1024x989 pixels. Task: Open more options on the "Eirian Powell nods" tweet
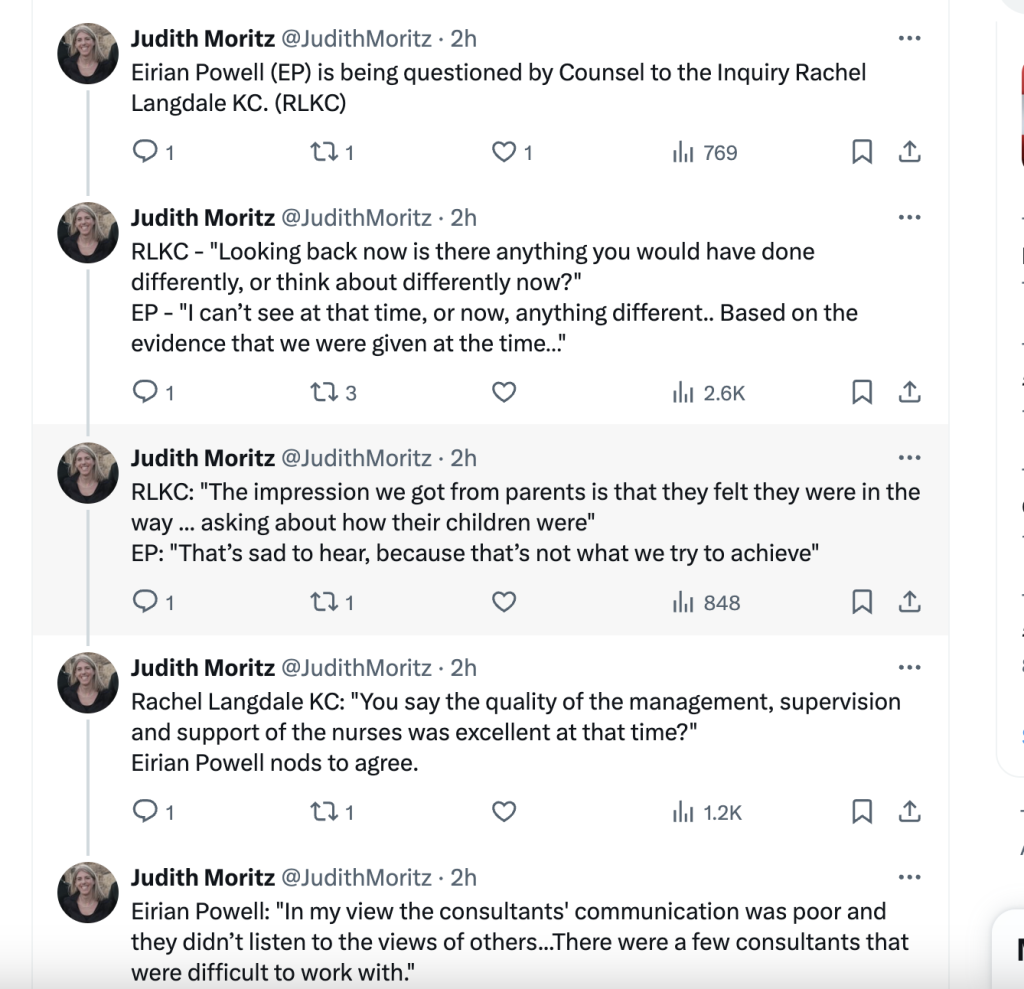(x=909, y=668)
